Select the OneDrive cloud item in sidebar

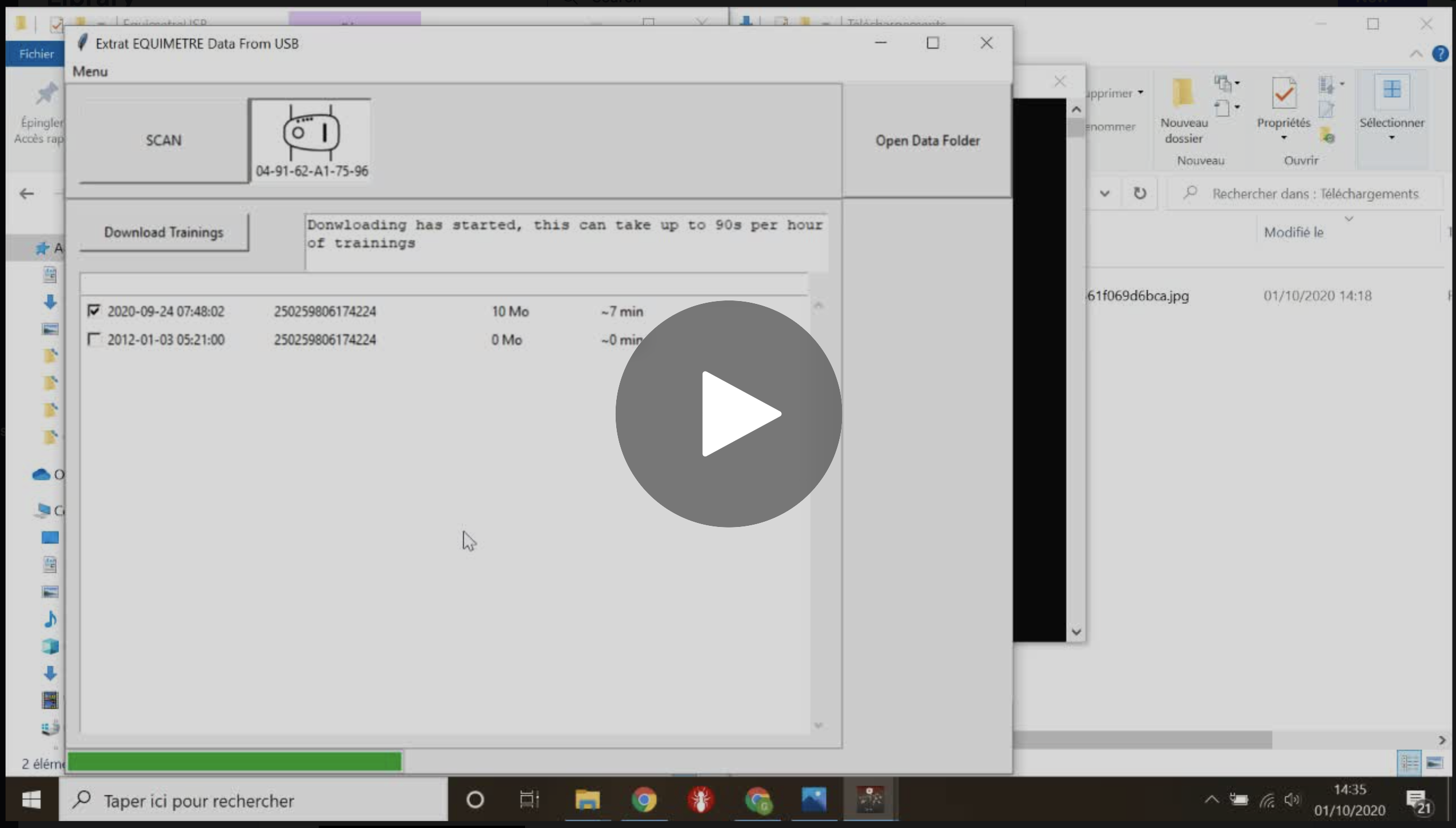click(41, 474)
